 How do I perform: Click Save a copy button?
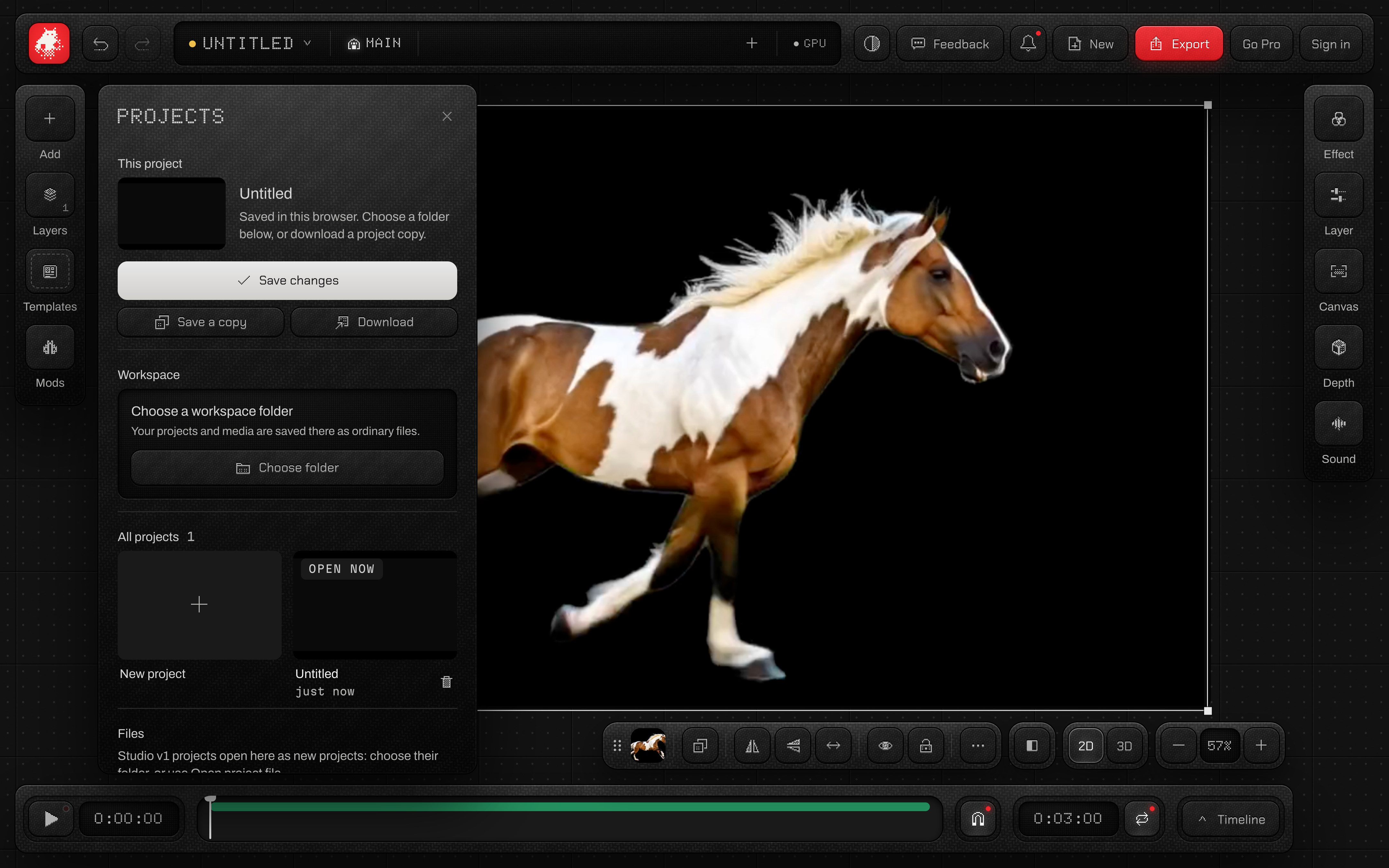click(x=200, y=322)
